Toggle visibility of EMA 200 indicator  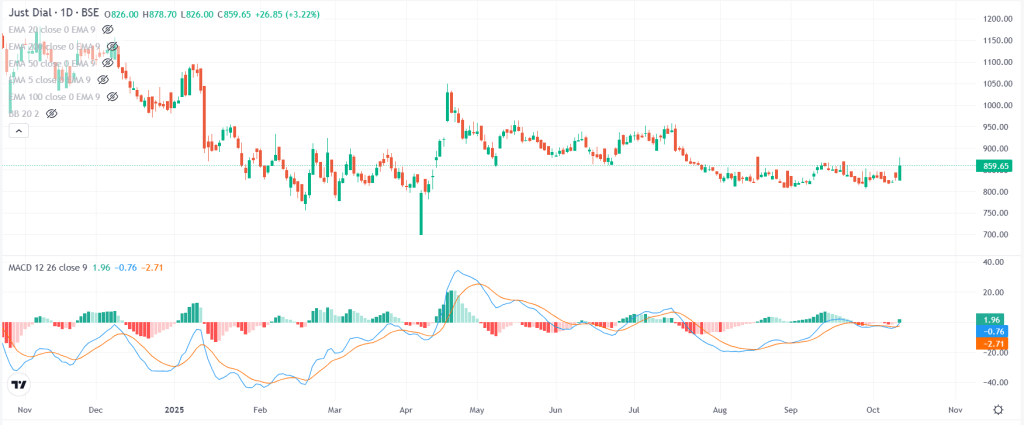tap(113, 47)
